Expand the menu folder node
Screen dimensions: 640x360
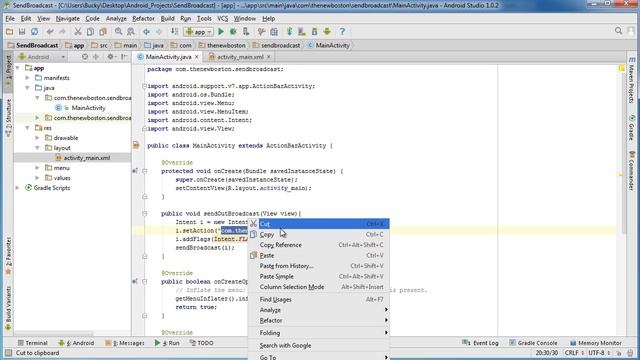(x=37, y=168)
